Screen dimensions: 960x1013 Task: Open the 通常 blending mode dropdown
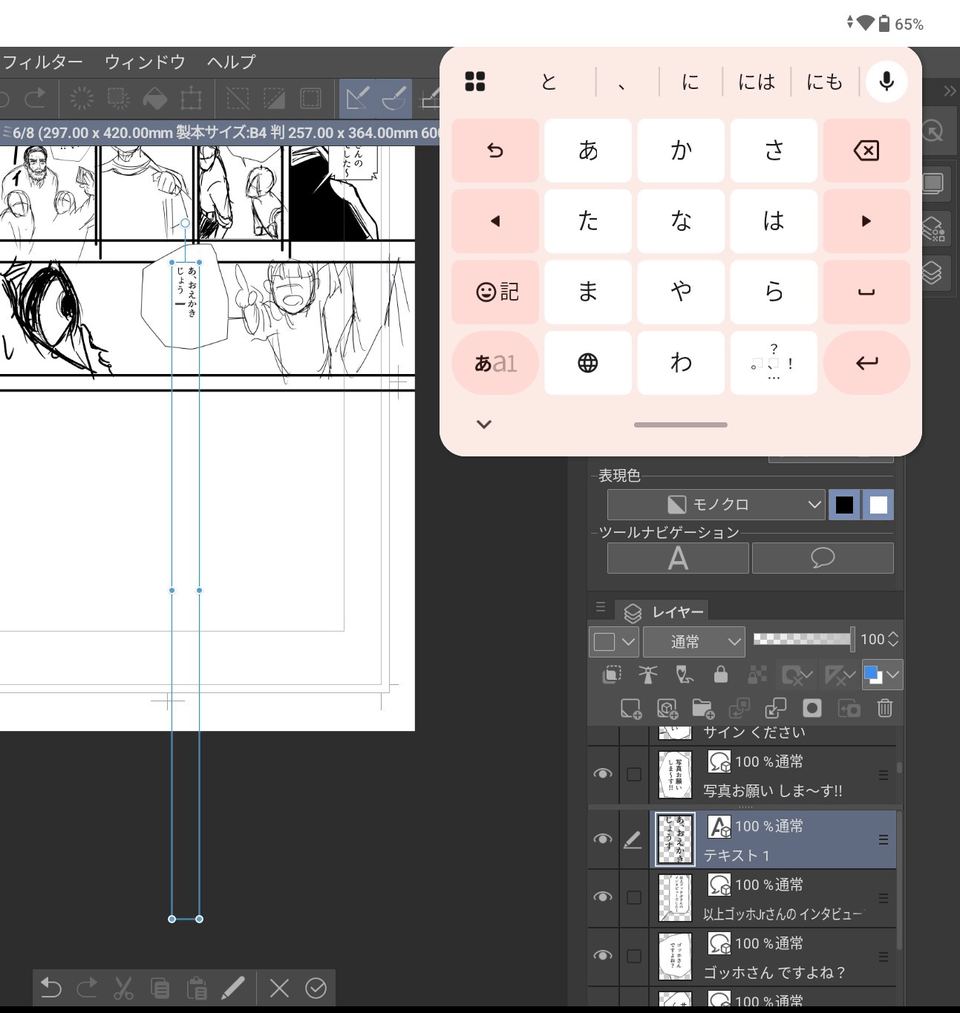[694, 642]
